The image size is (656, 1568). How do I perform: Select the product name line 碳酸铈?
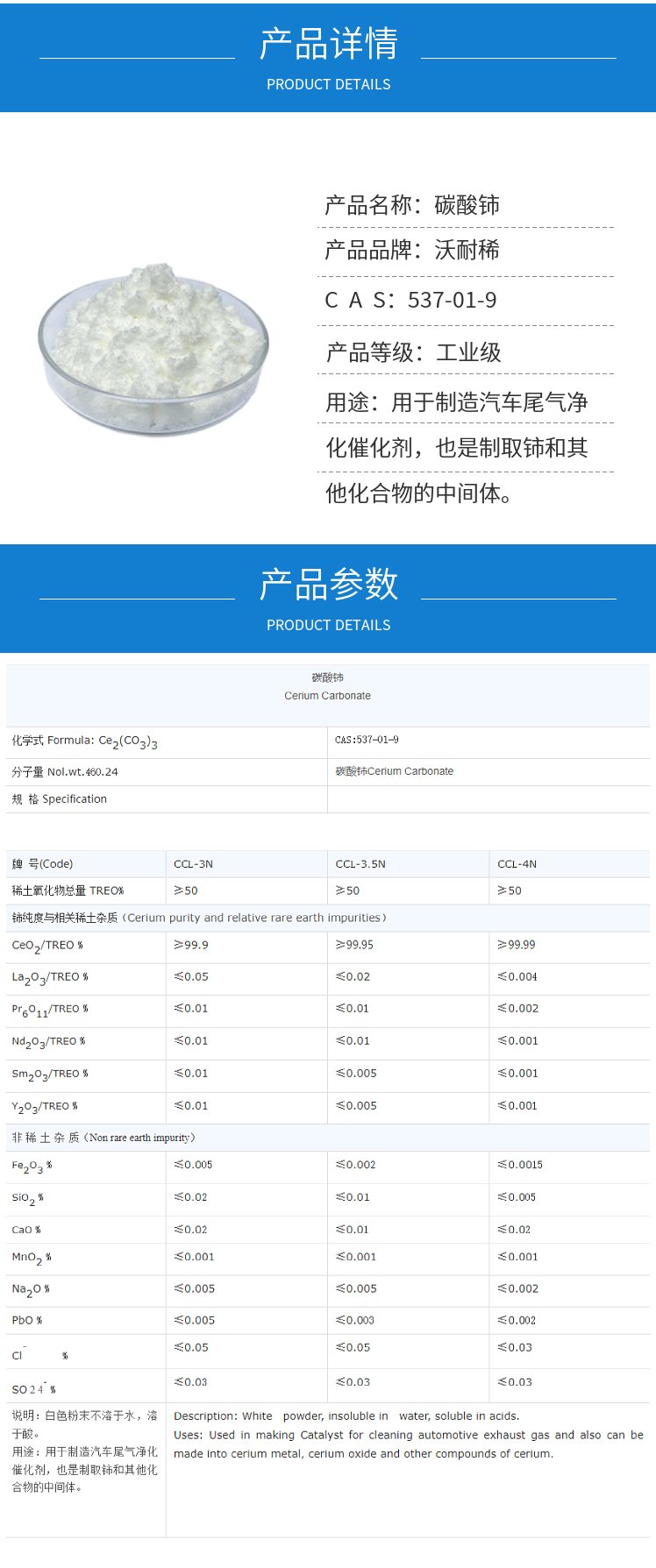[412, 205]
